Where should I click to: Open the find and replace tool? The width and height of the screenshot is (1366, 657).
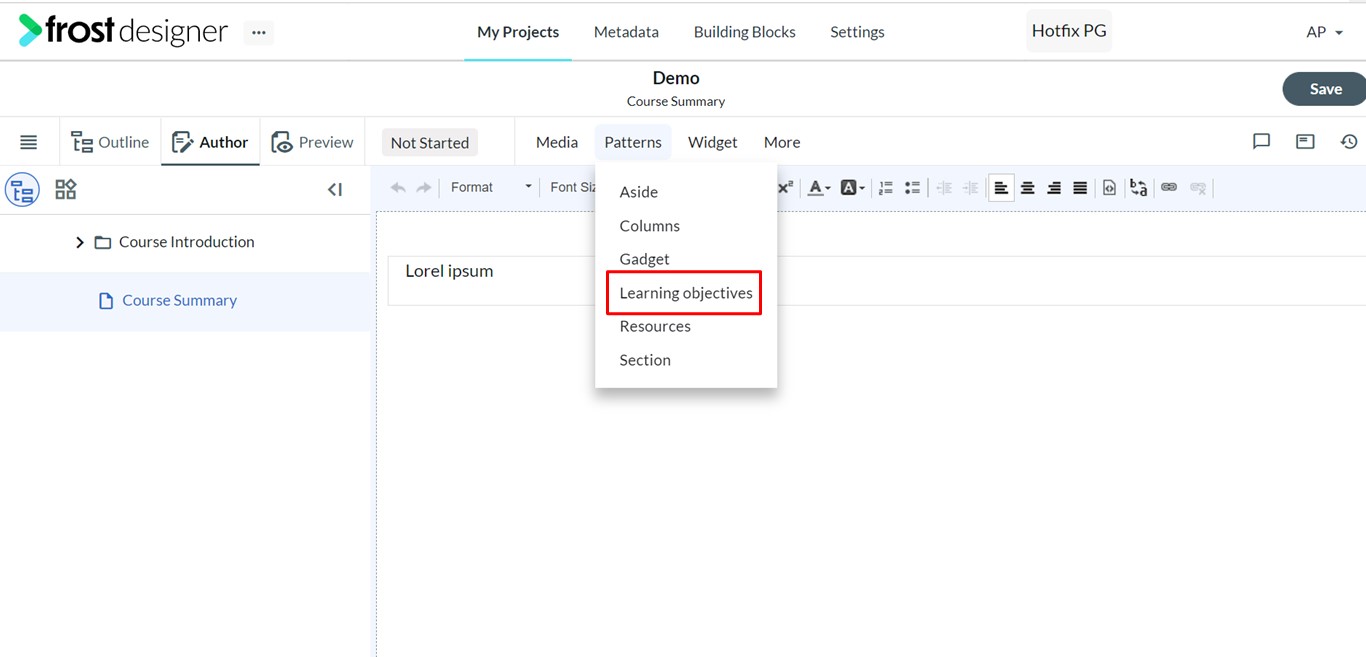click(1138, 187)
